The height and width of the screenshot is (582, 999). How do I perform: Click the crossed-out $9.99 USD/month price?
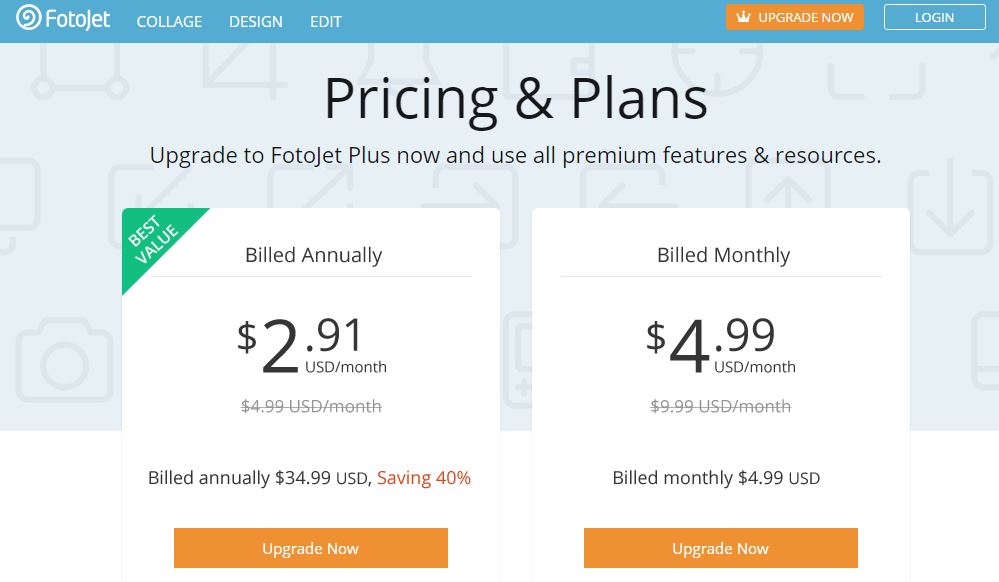721,406
